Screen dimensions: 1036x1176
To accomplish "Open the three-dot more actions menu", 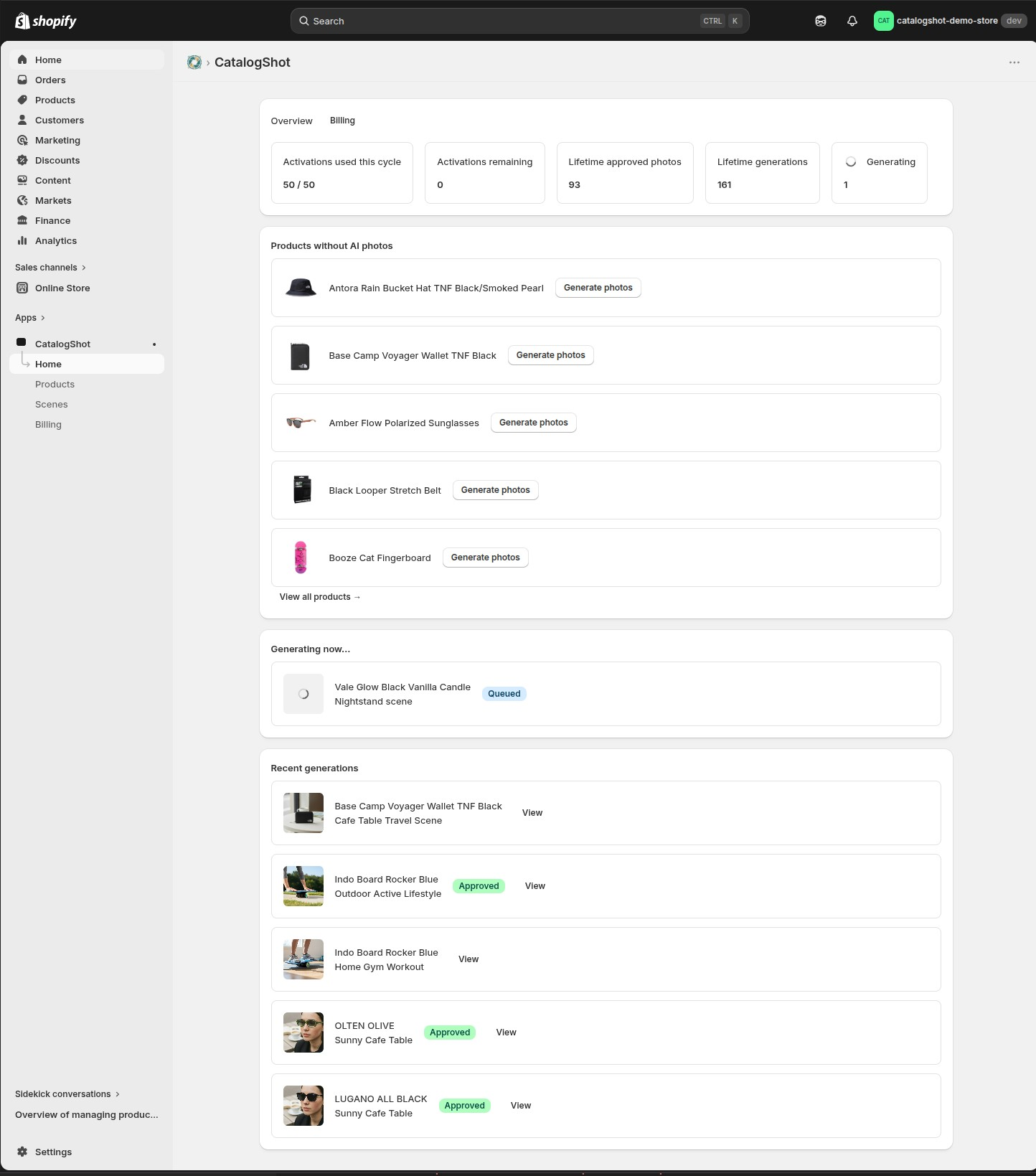I will (x=1014, y=62).
